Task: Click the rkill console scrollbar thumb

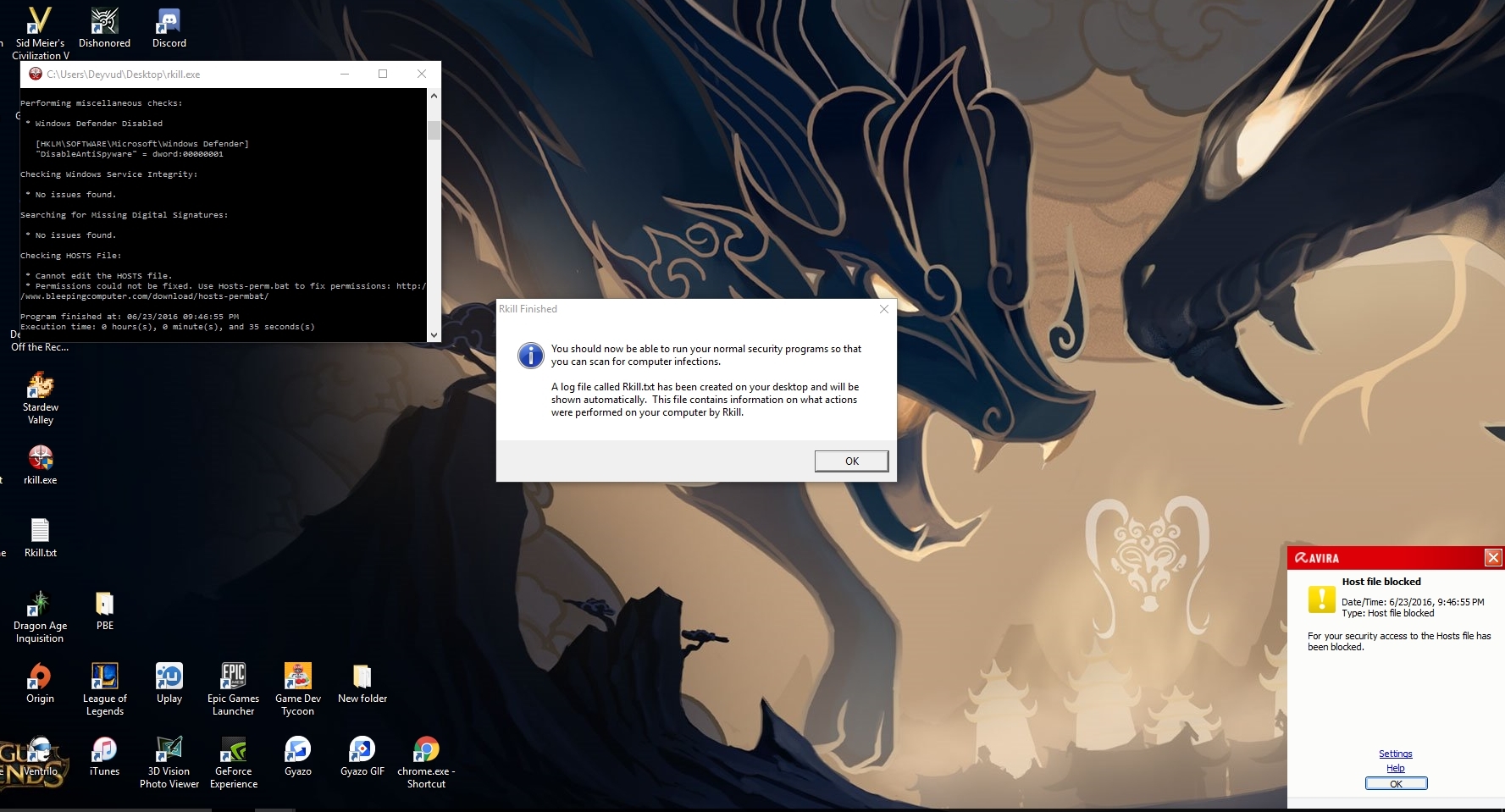Action: 434,130
